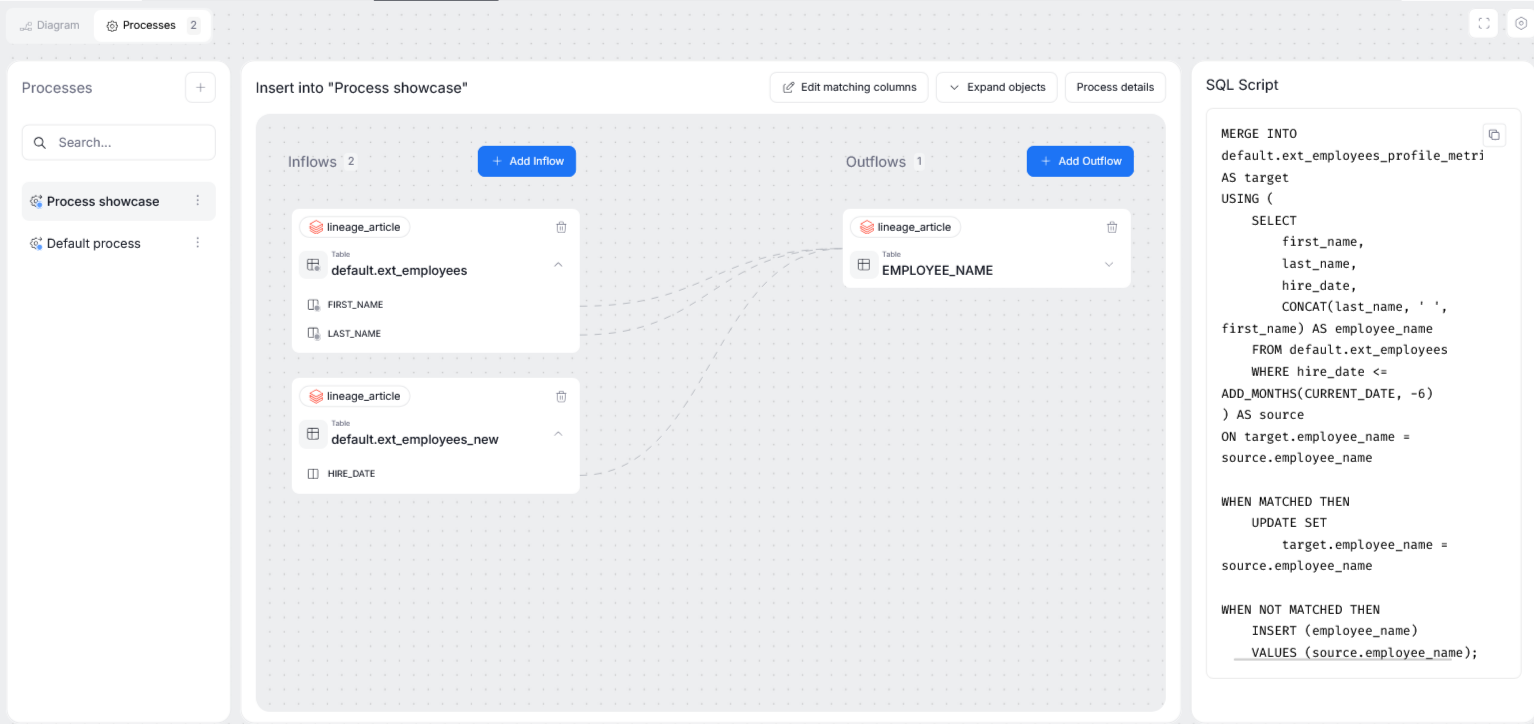Click MERGE INTO line in SQL script

tap(1259, 133)
